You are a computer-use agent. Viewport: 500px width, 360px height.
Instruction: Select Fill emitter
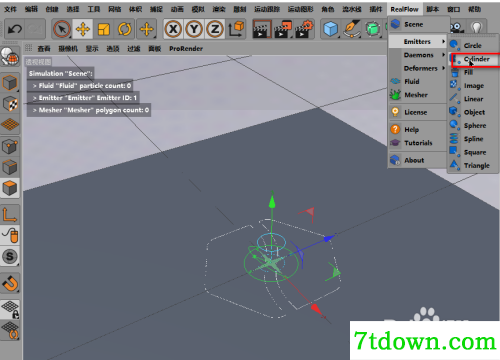point(473,72)
